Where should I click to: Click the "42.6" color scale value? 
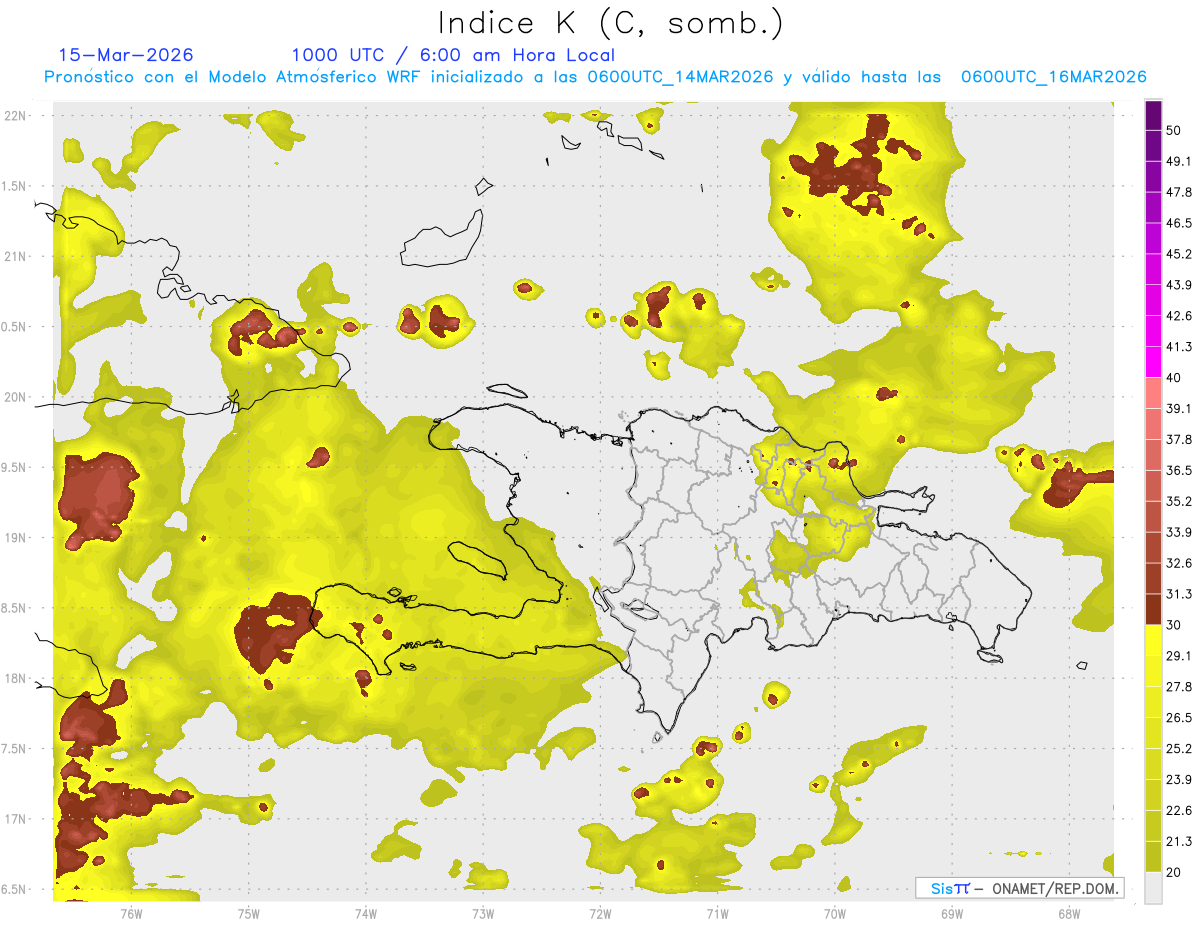1180,316
